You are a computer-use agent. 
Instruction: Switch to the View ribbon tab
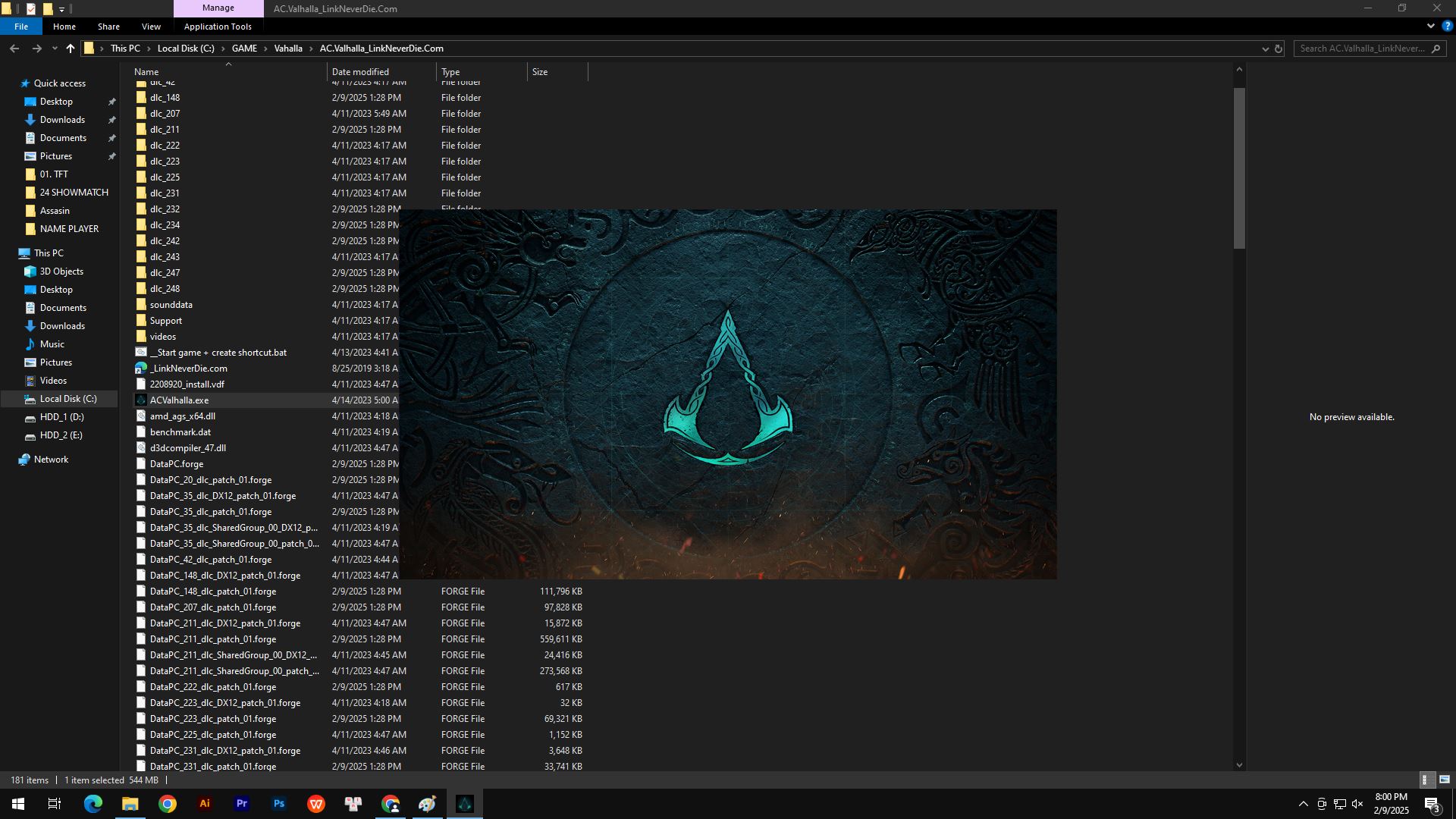tap(151, 26)
